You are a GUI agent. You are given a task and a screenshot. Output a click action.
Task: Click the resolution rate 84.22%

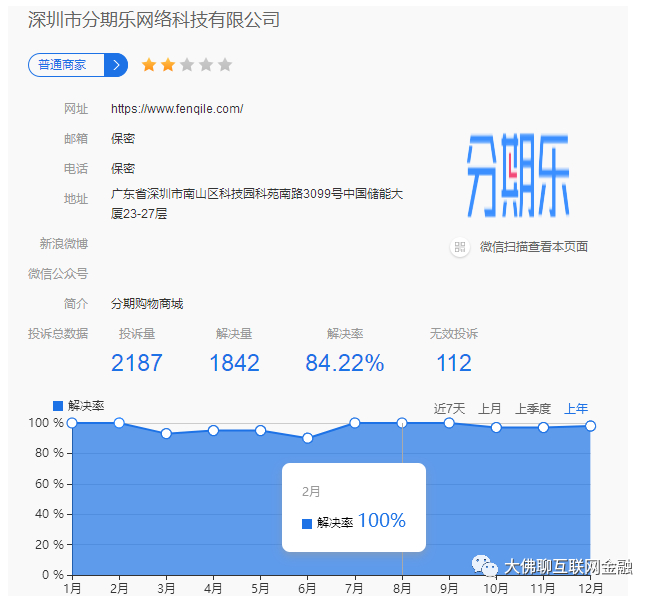(345, 363)
